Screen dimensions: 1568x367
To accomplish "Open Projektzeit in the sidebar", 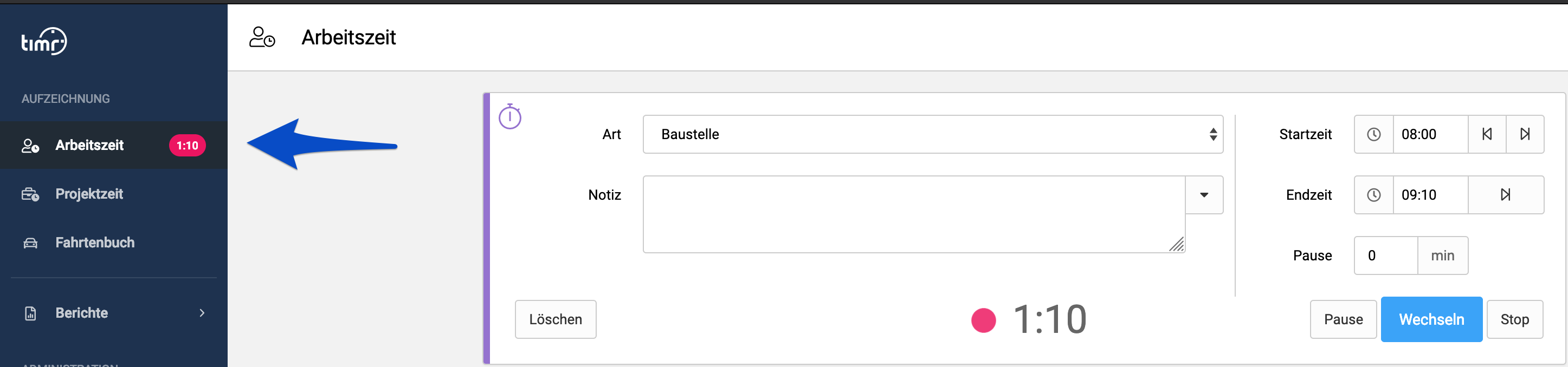I will [114, 194].
